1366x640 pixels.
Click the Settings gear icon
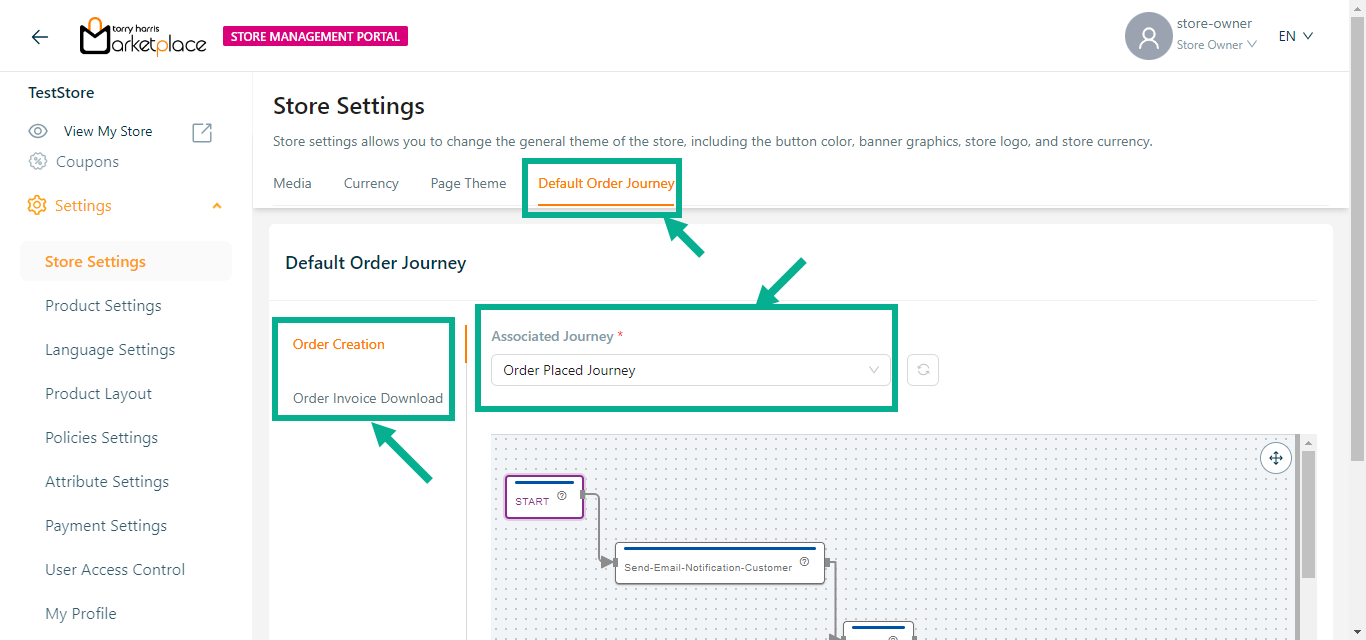(x=37, y=206)
